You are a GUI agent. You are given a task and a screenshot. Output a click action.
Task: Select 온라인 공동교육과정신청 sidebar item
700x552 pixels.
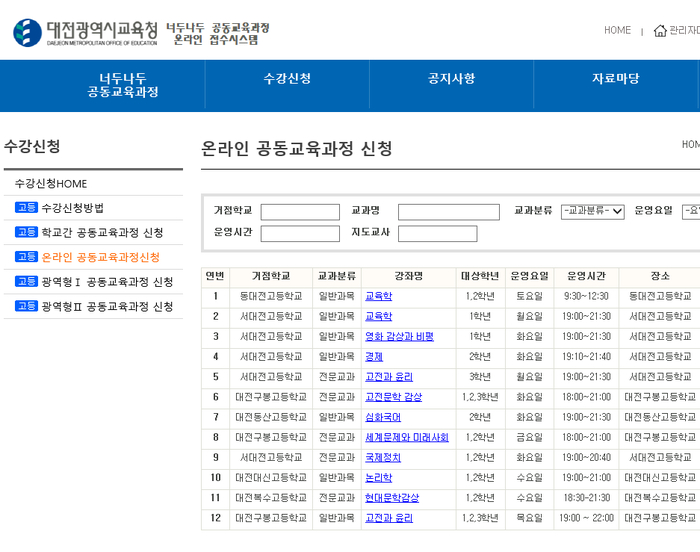[100, 257]
